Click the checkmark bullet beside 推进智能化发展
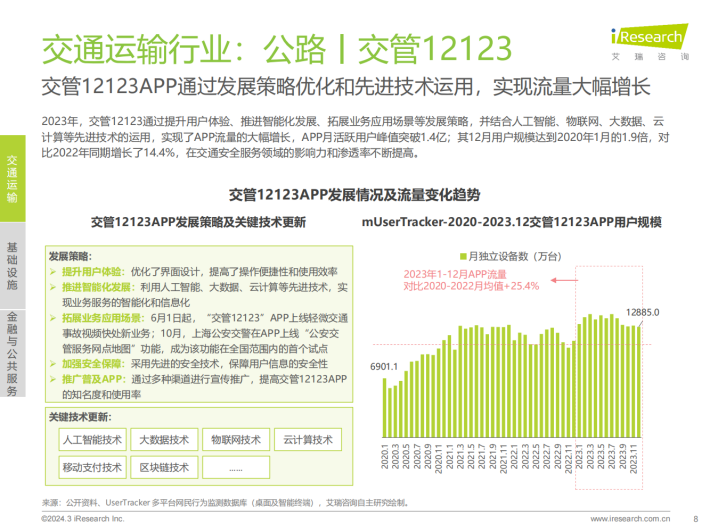Image resolution: width=710 pixels, height=532 pixels. click(55, 287)
